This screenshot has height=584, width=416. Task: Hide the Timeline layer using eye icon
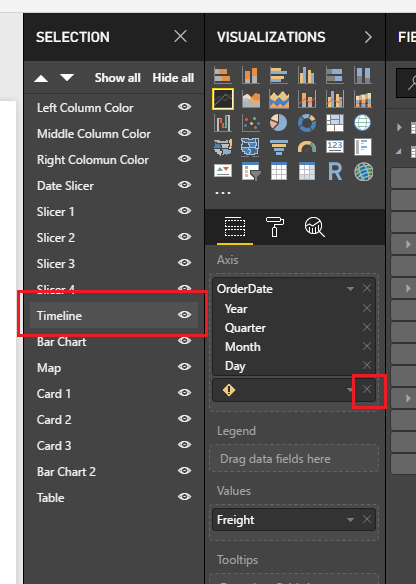184,315
